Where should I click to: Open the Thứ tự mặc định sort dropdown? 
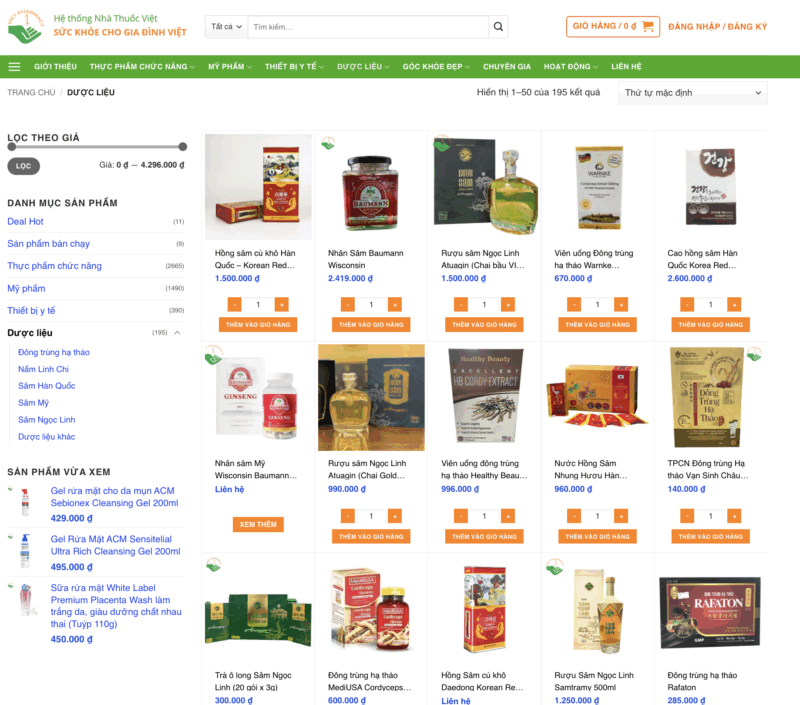692,93
